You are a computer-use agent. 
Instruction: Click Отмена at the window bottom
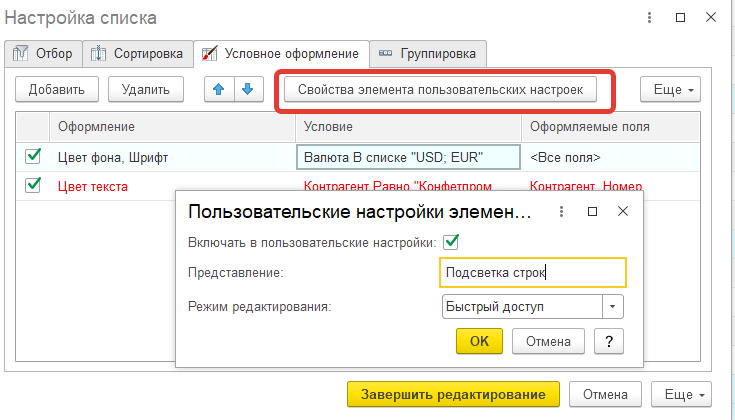point(605,394)
